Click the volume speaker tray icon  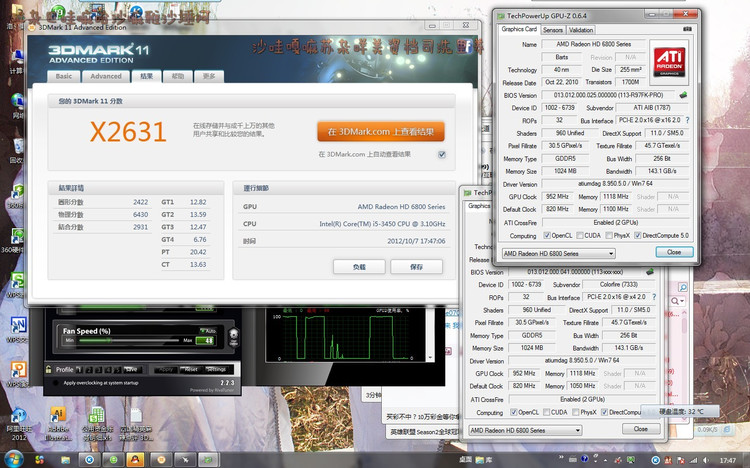point(706,460)
